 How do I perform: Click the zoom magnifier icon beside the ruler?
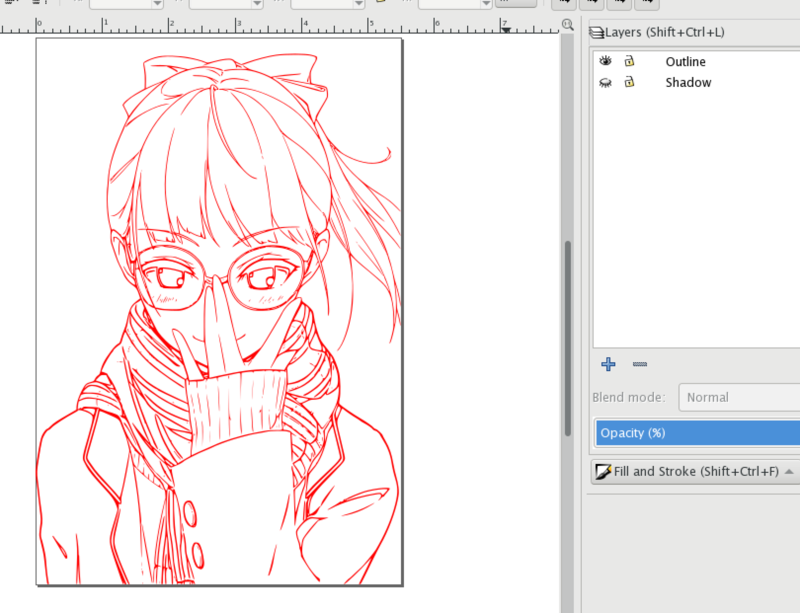click(568, 25)
